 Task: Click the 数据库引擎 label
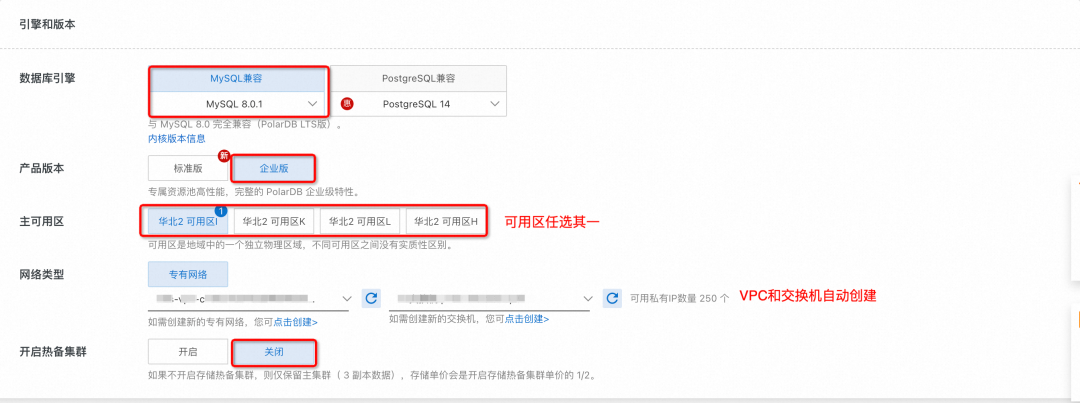pyautogui.click(x=48, y=78)
